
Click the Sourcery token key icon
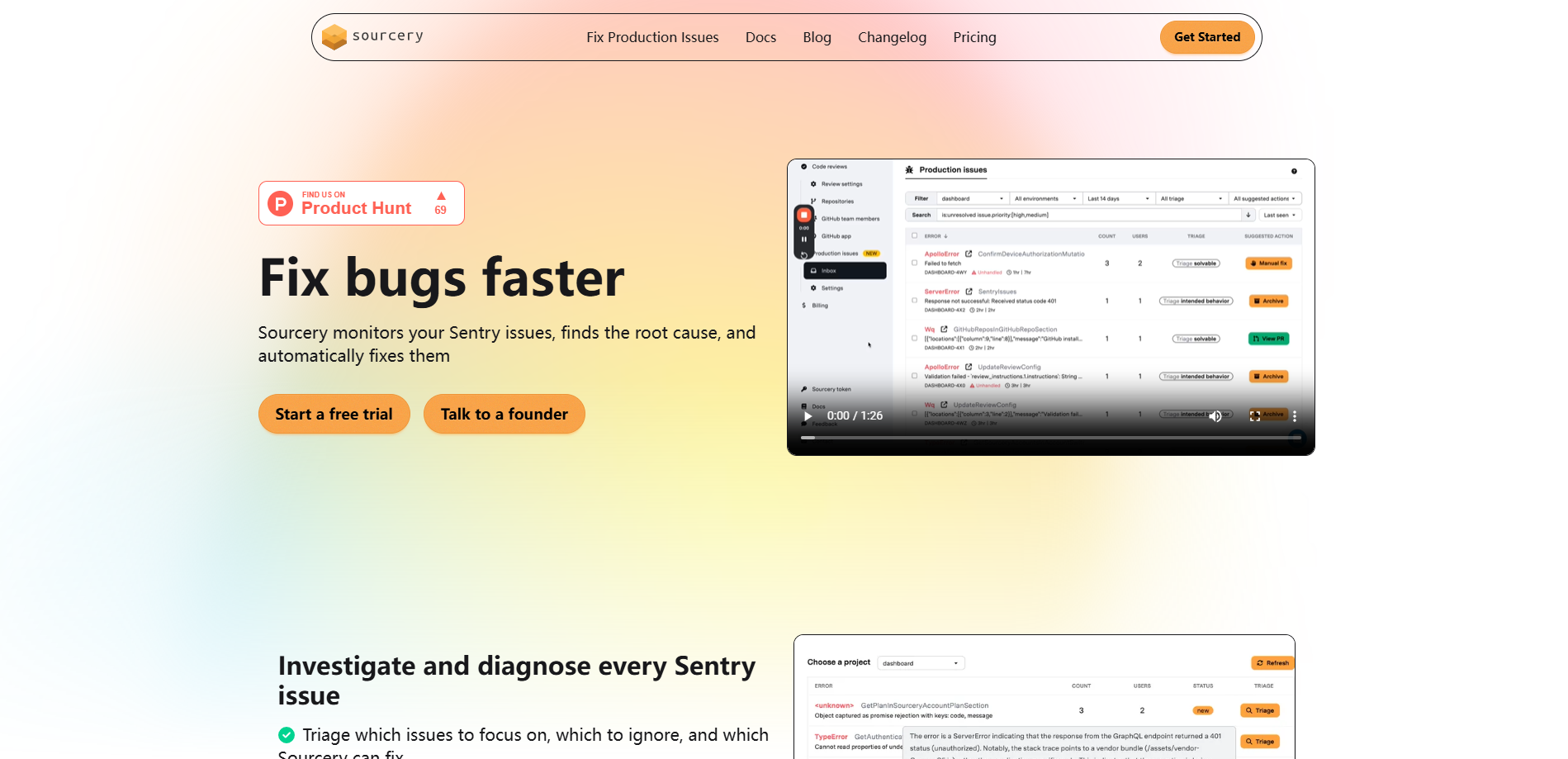point(803,389)
